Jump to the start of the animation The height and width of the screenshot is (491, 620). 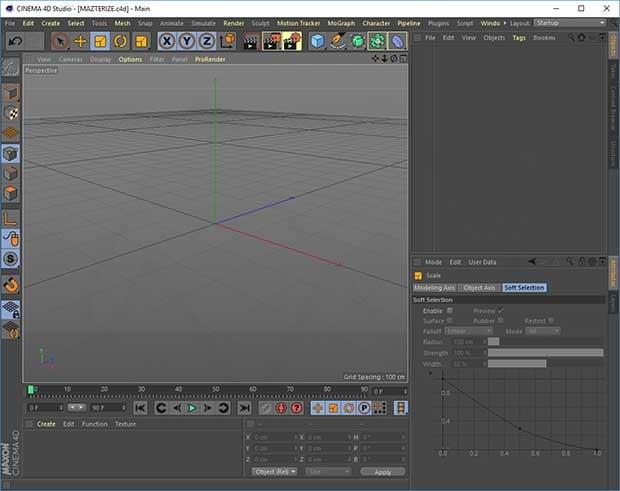140,408
